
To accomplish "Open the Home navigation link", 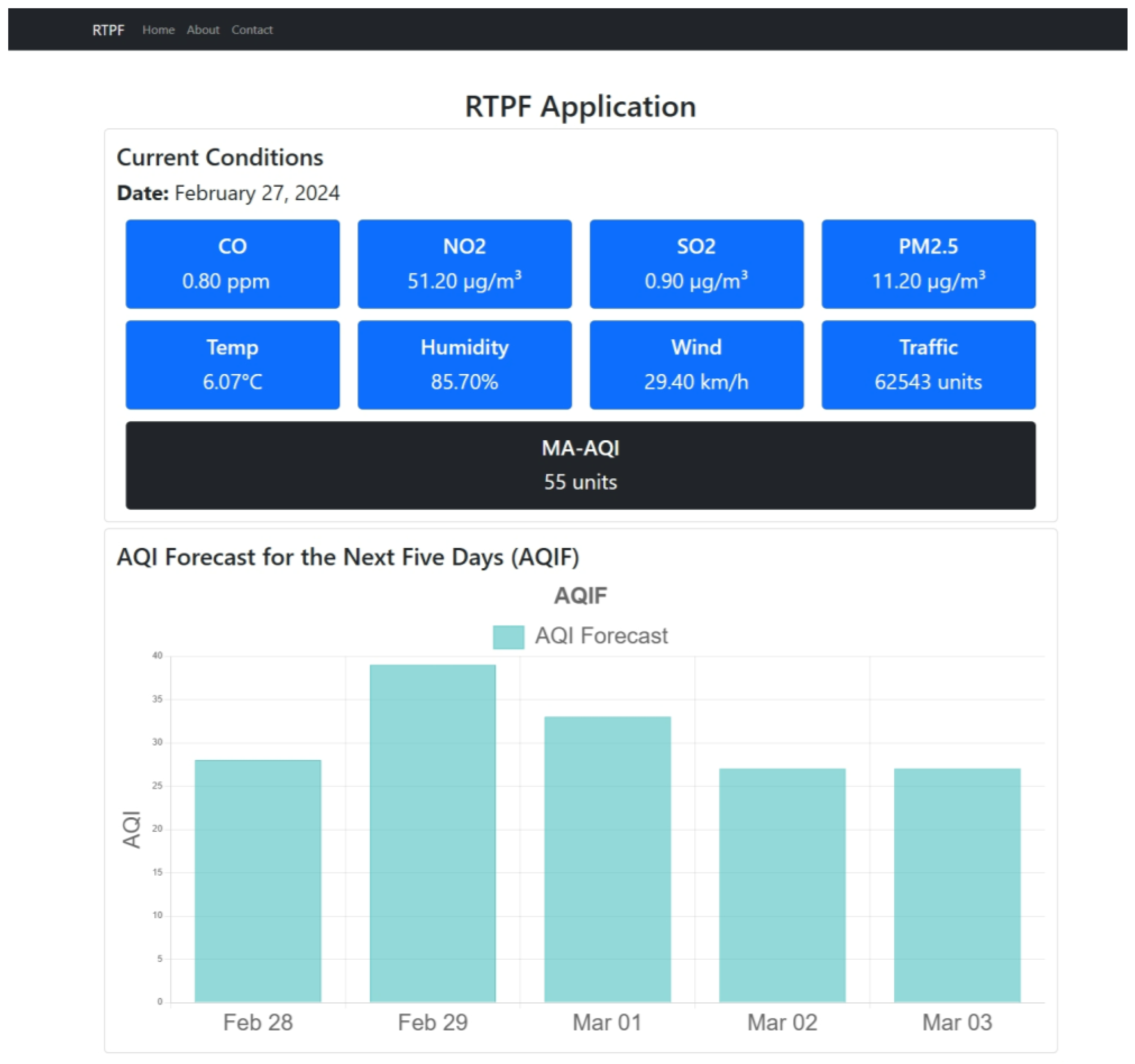I will [158, 30].
